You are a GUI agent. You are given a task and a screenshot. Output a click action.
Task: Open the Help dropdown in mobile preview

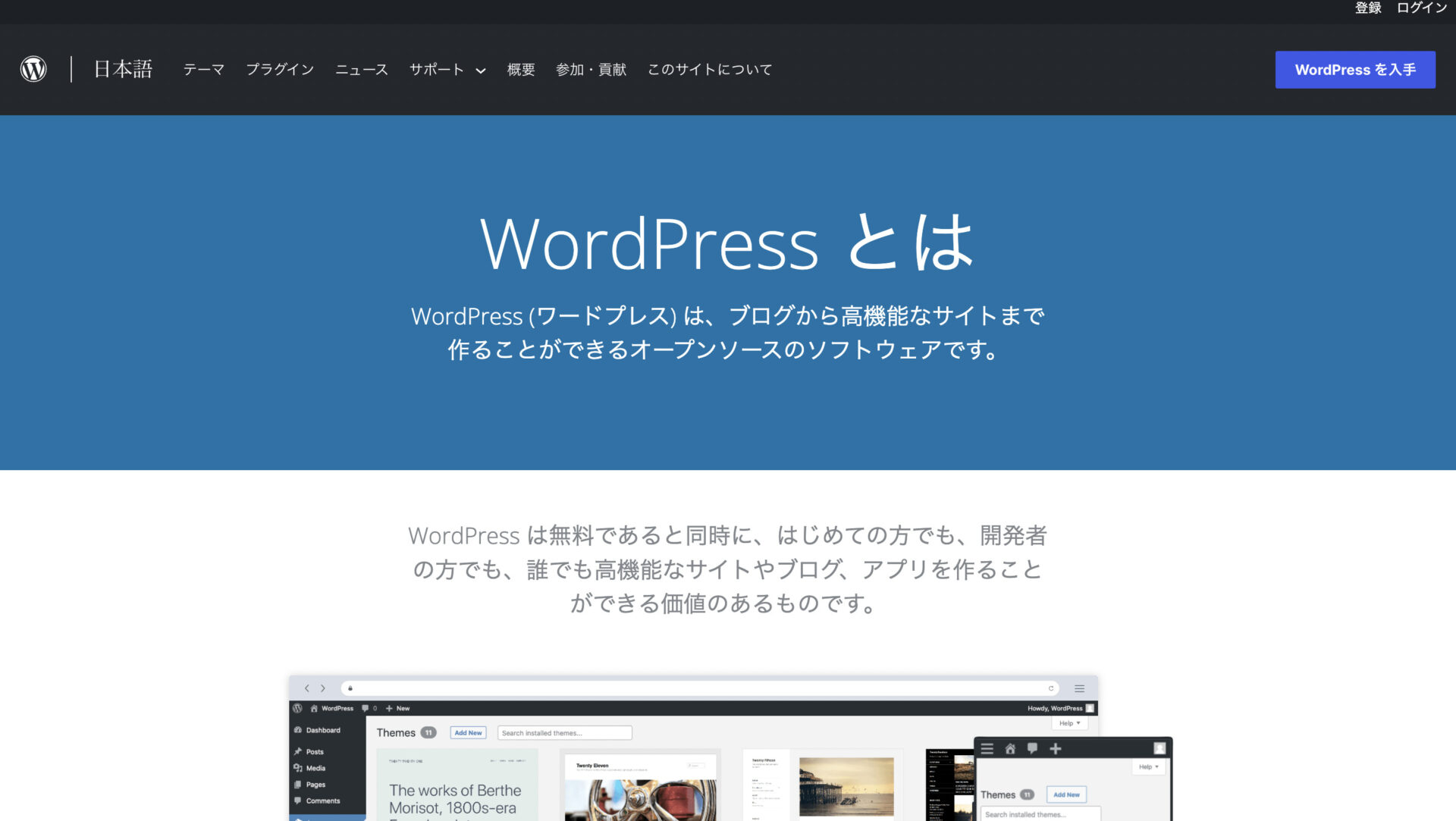pyautogui.click(x=1149, y=767)
